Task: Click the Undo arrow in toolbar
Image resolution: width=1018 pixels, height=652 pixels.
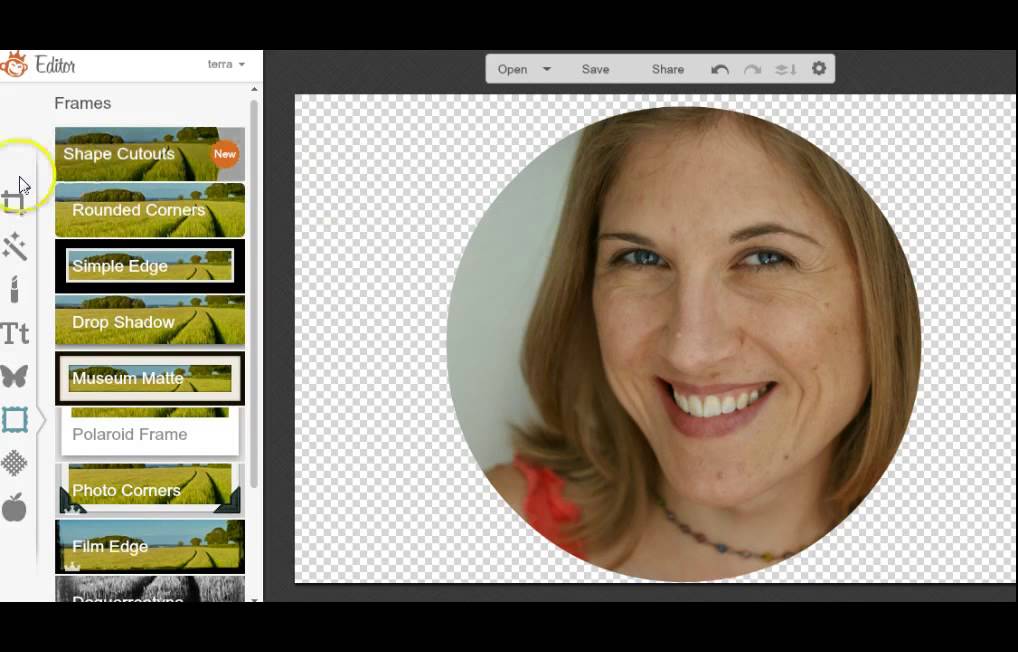Action: (x=720, y=69)
